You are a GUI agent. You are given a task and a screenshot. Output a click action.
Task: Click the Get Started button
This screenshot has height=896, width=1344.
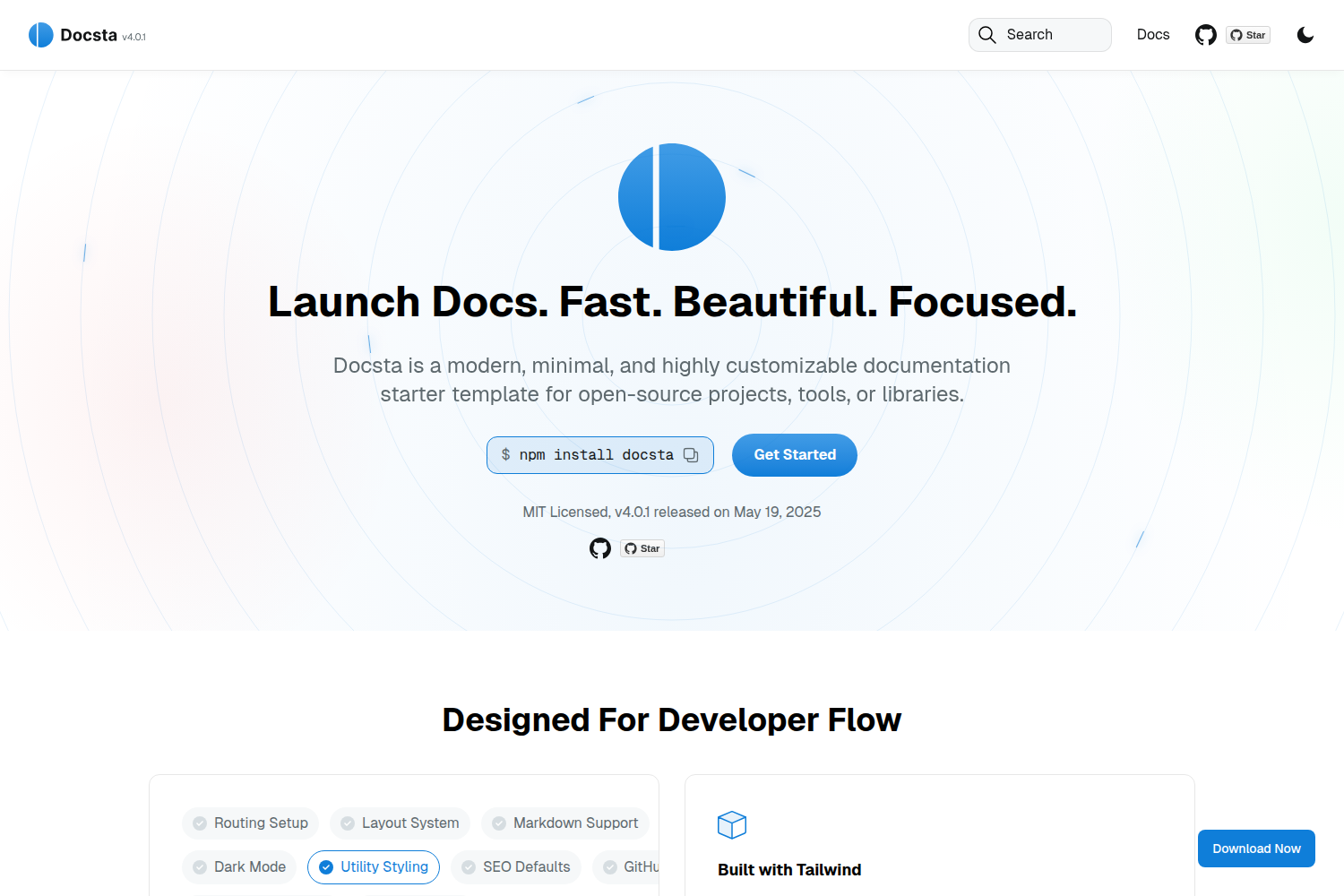(795, 455)
